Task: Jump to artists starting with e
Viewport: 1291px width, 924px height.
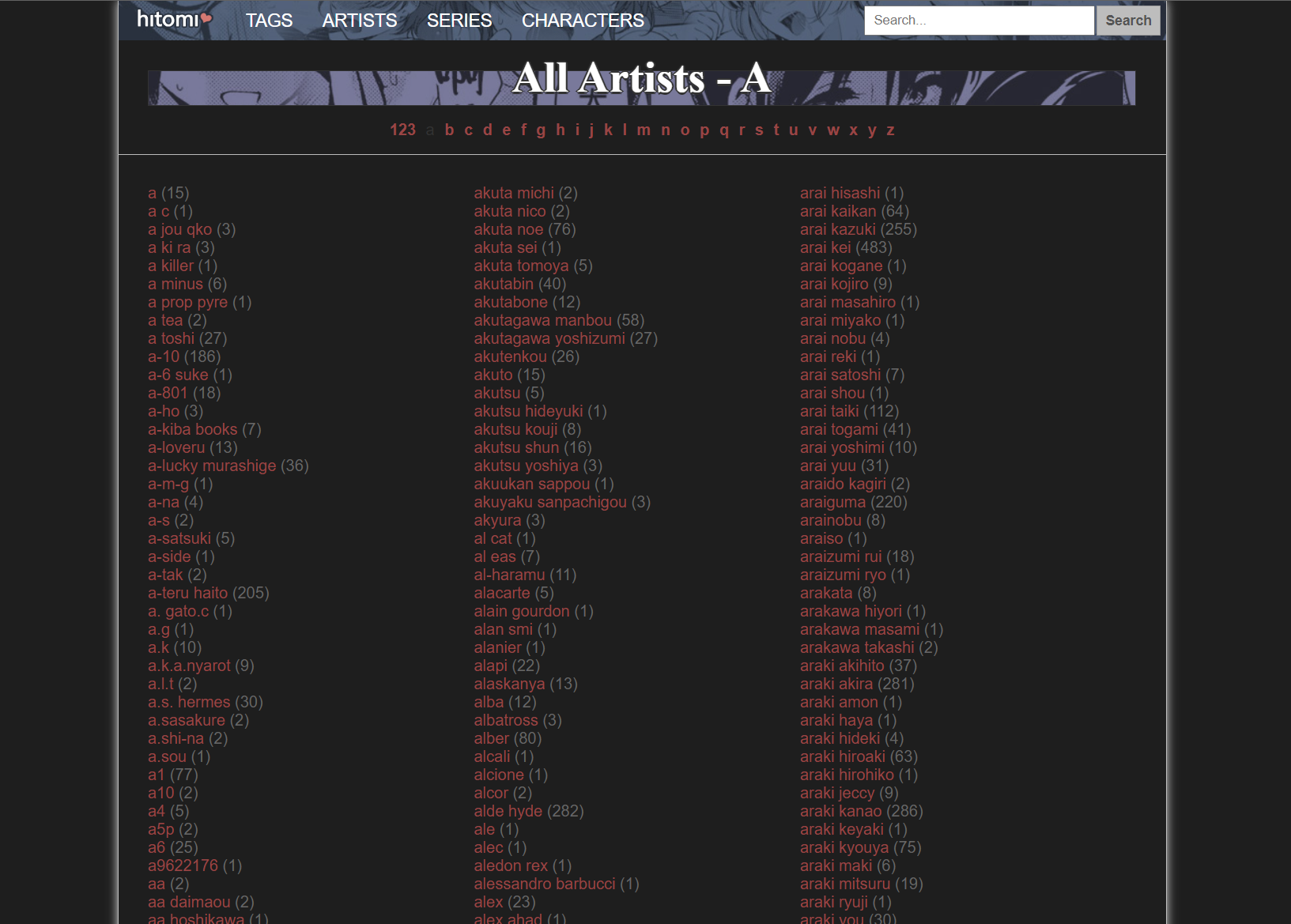Action: (507, 130)
